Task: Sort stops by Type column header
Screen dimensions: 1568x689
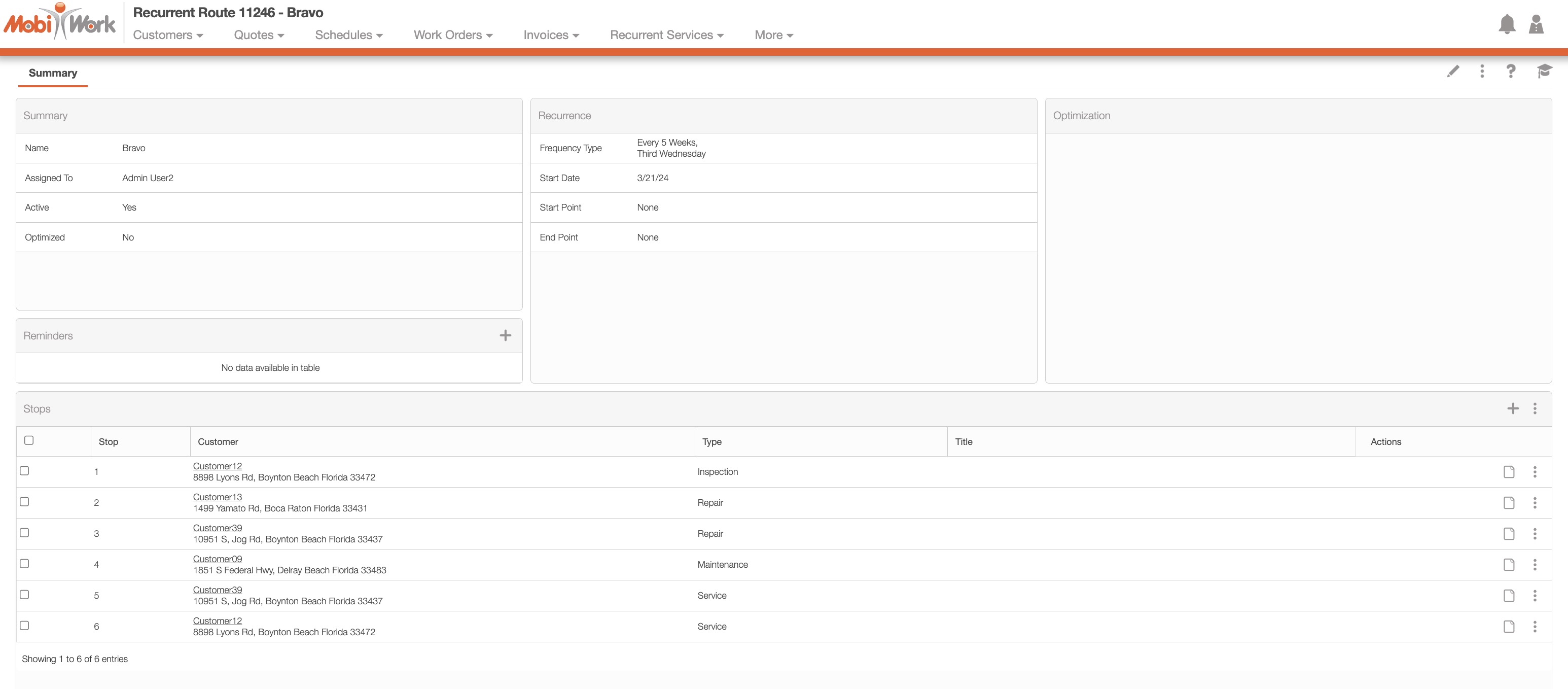Action: tap(711, 442)
